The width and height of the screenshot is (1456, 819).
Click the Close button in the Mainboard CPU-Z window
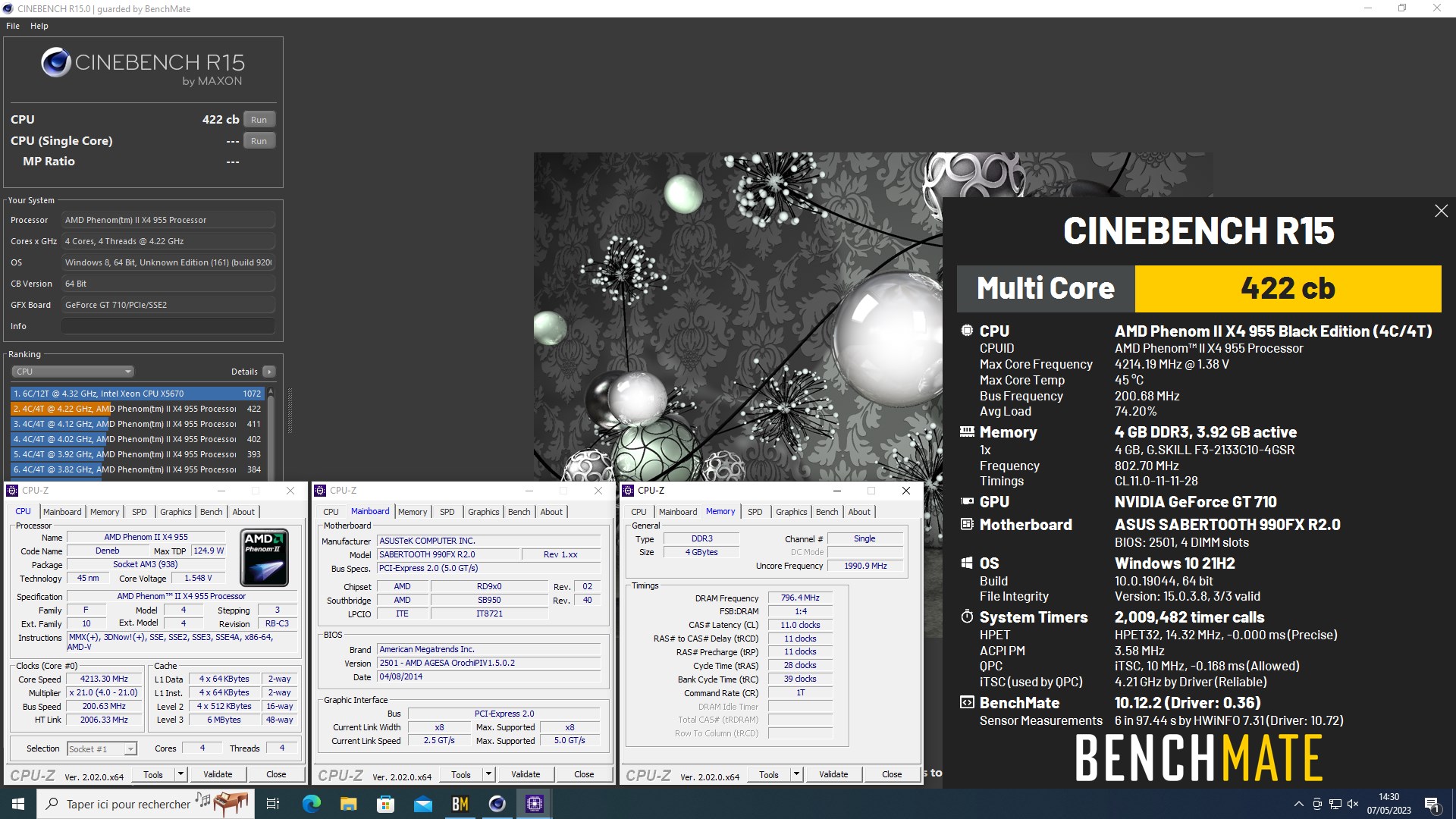click(x=584, y=774)
